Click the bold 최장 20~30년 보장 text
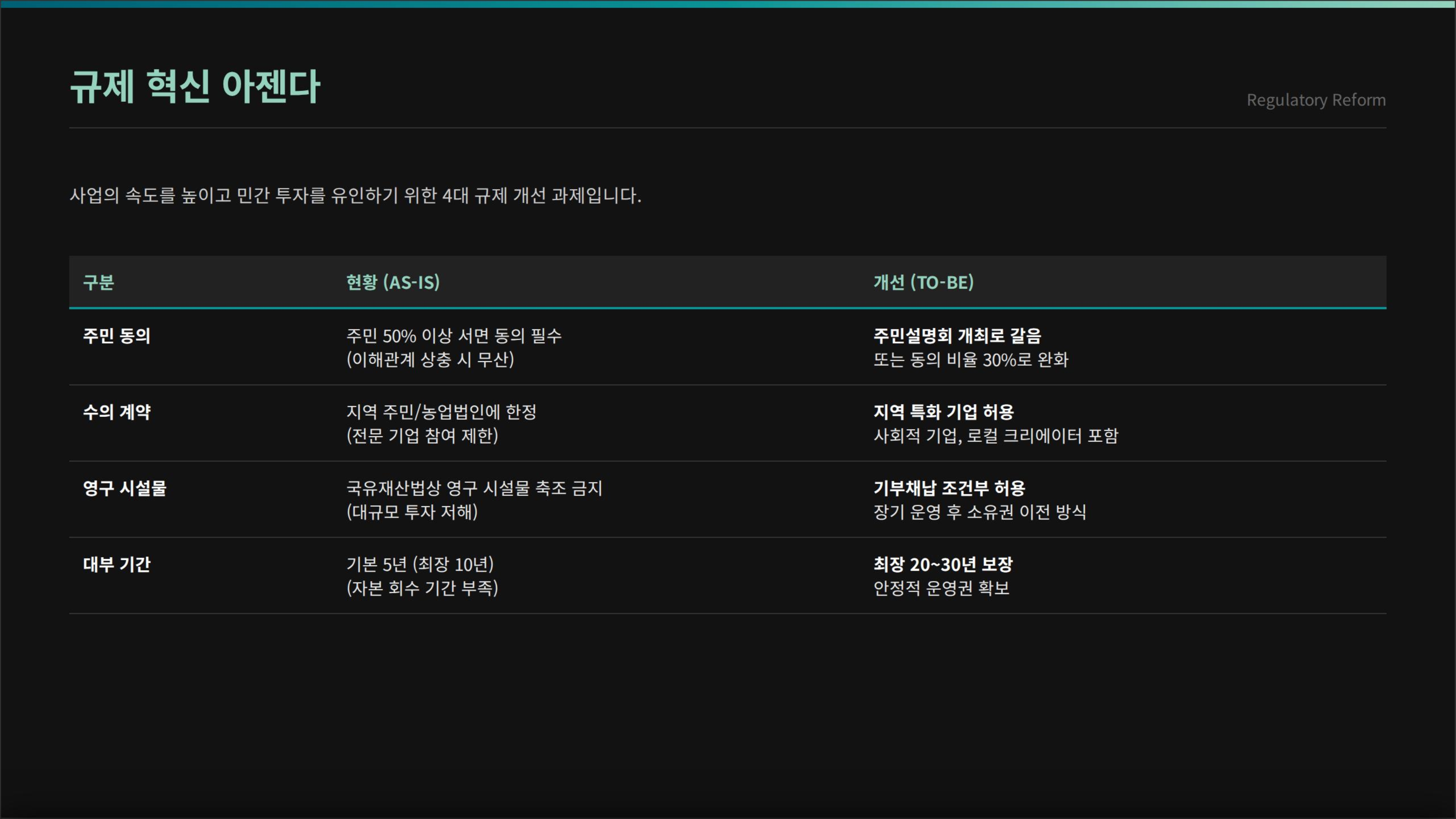This screenshot has height=819, width=1456. pos(943,564)
